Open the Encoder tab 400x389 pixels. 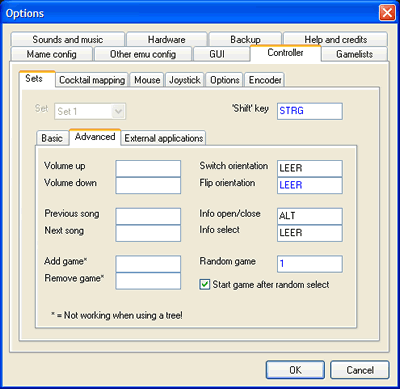tap(265, 80)
